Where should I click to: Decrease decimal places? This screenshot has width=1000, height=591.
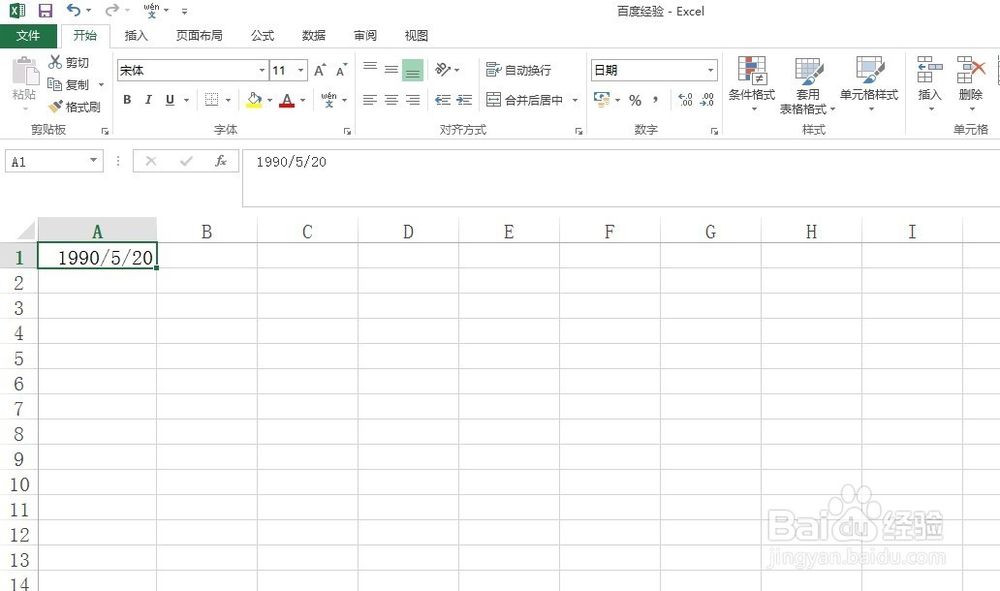(x=707, y=100)
